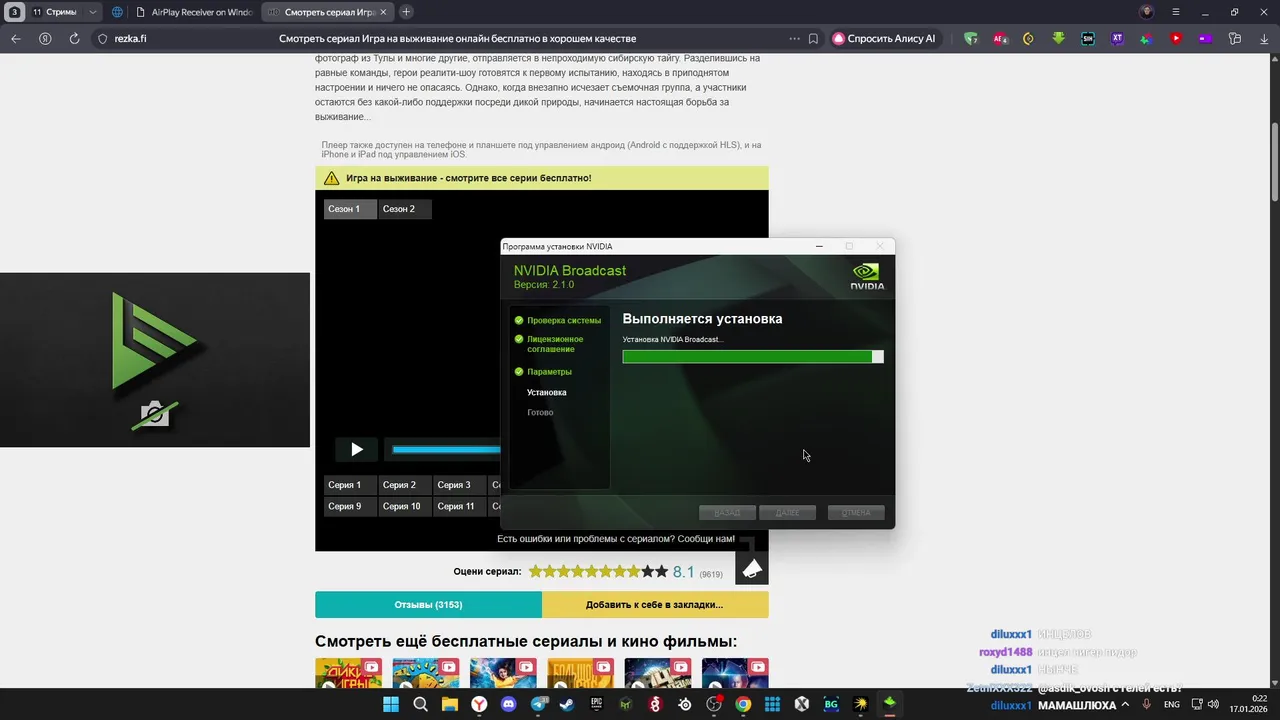Open Discord from the taskbar
Viewport: 1280px width, 720px height.
(x=509, y=704)
